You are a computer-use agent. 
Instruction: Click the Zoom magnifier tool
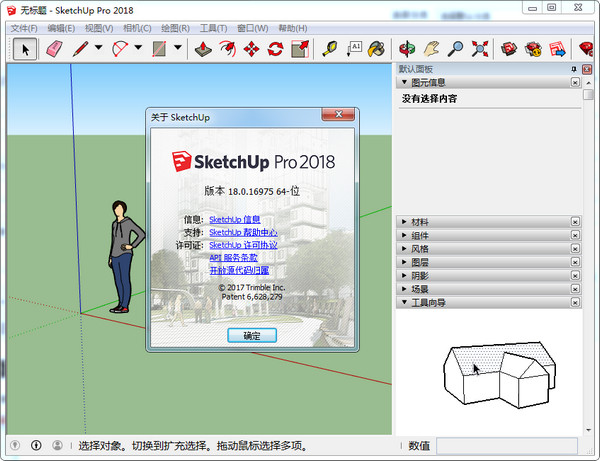click(x=455, y=48)
